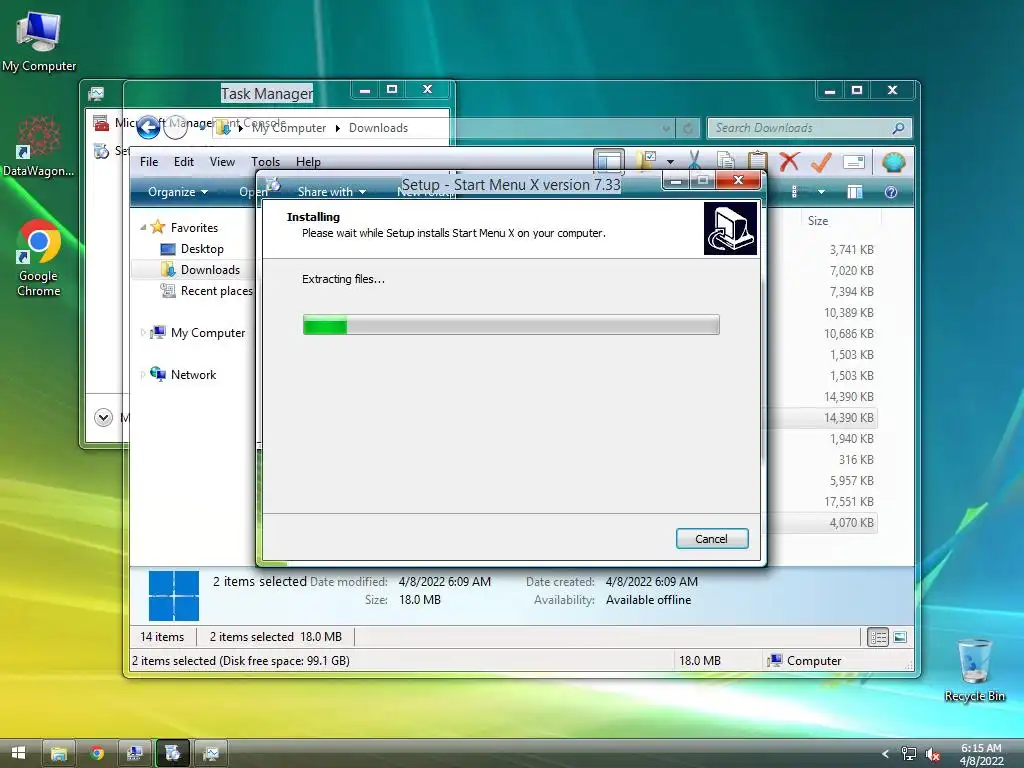Click the folder options icon with checkbox
This screenshot has width=1024, height=768.
(647, 161)
